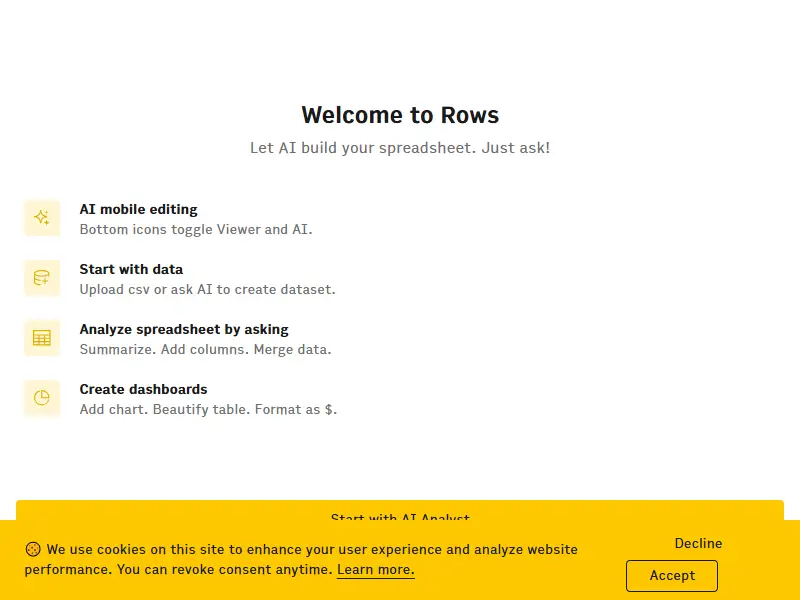Viewport: 800px width, 600px height.
Task: Click the AI mobile editing sparkle icon
Action: coord(42,218)
